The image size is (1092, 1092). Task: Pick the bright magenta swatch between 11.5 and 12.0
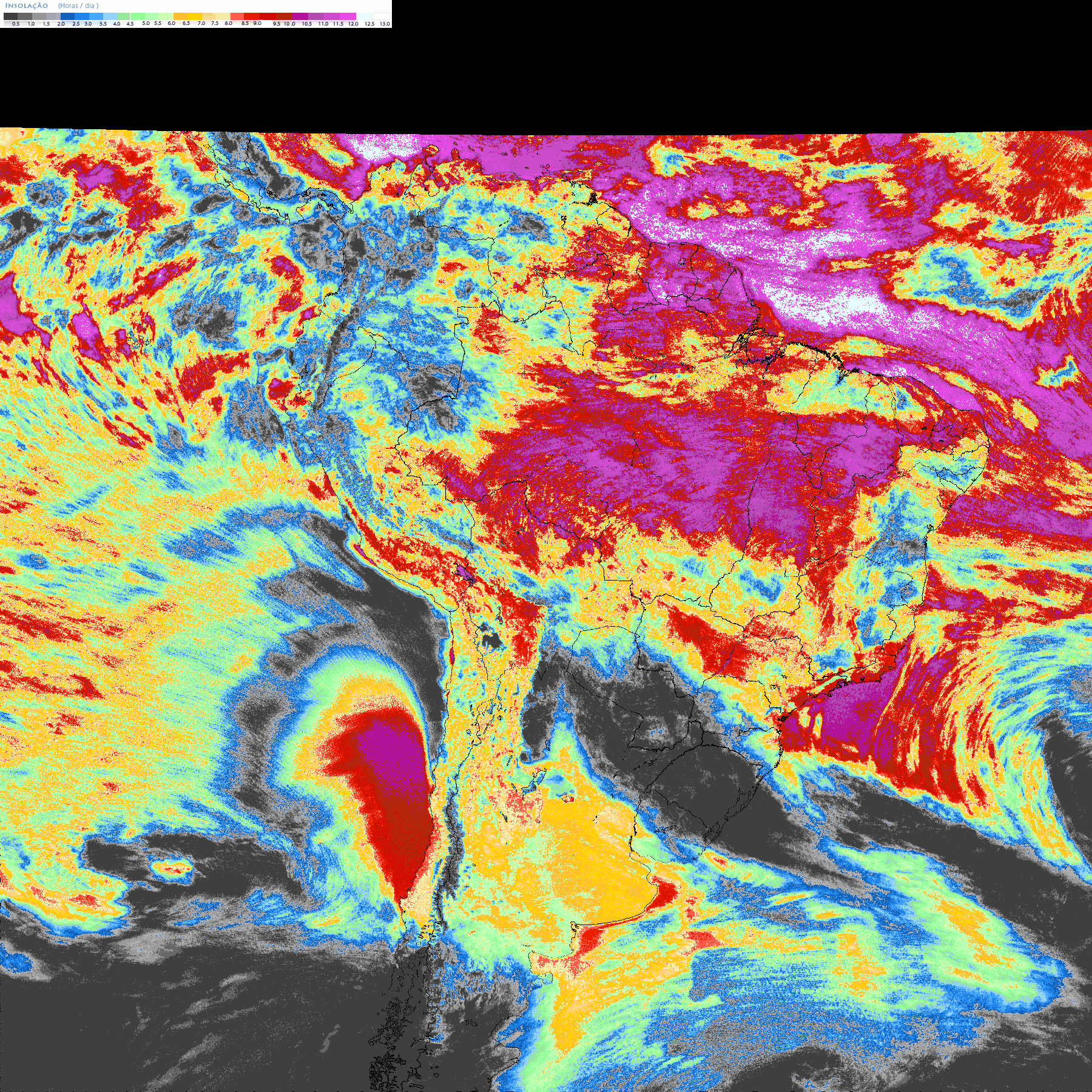348,16
